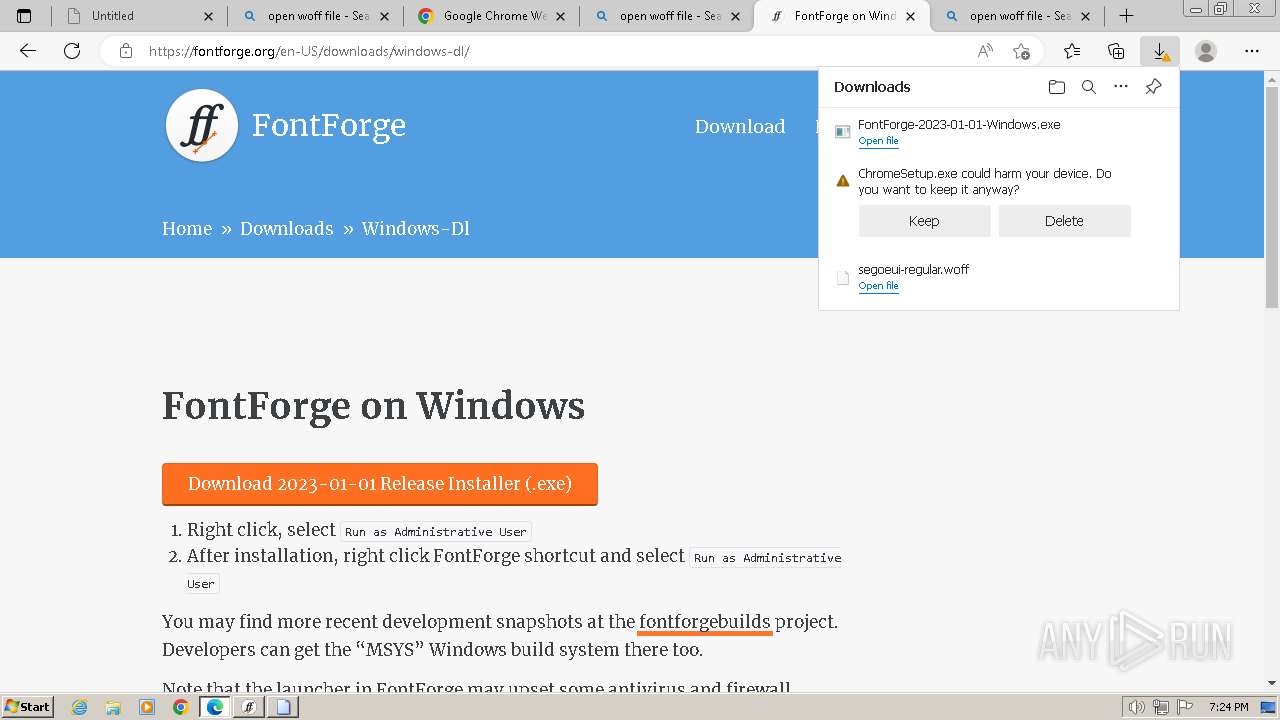Switch to Edge taskbar icon
The width and height of the screenshot is (1280, 720).
coord(215,707)
